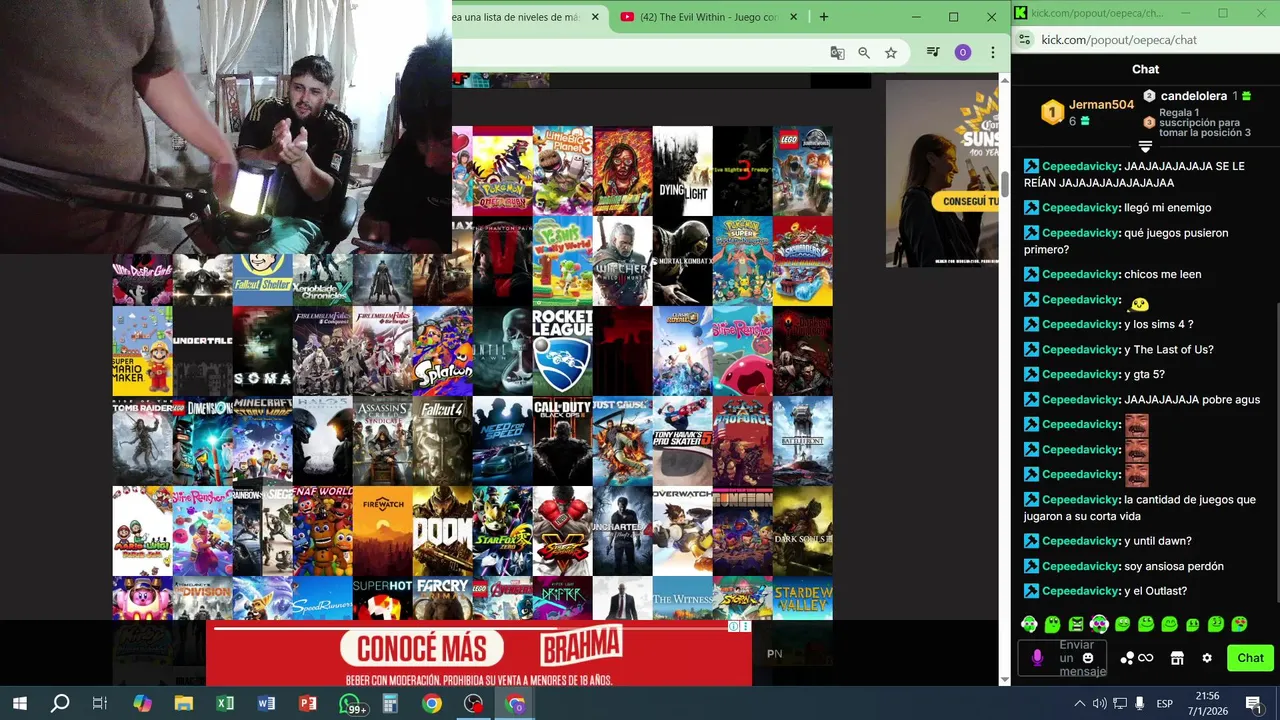
Task: Click chat message 'y until dawn?'
Action: 1158,541
